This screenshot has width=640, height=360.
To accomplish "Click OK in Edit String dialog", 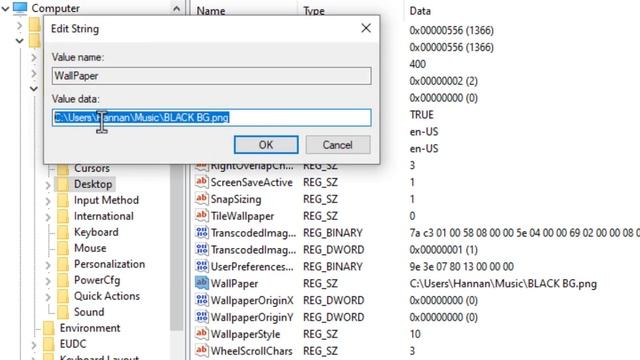I will point(266,145).
